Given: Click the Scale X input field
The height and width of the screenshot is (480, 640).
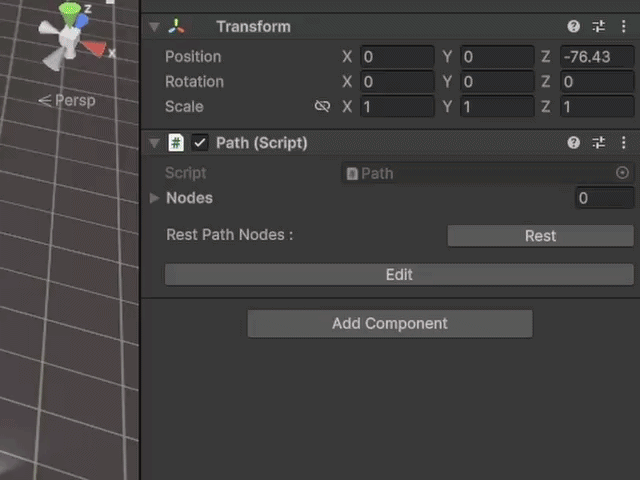Looking at the screenshot, I should [397, 107].
